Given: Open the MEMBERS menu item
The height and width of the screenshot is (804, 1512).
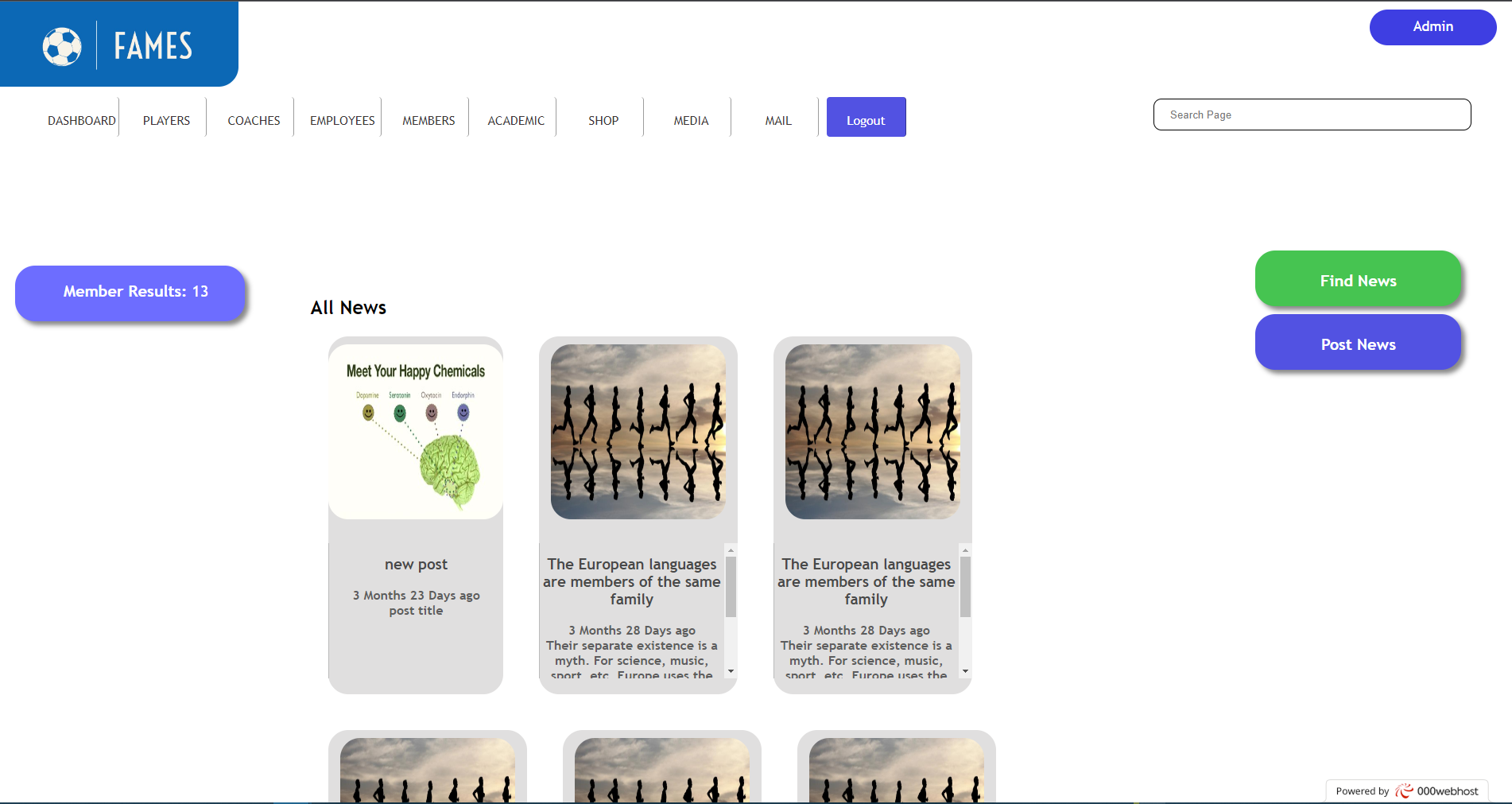Looking at the screenshot, I should pyautogui.click(x=428, y=121).
